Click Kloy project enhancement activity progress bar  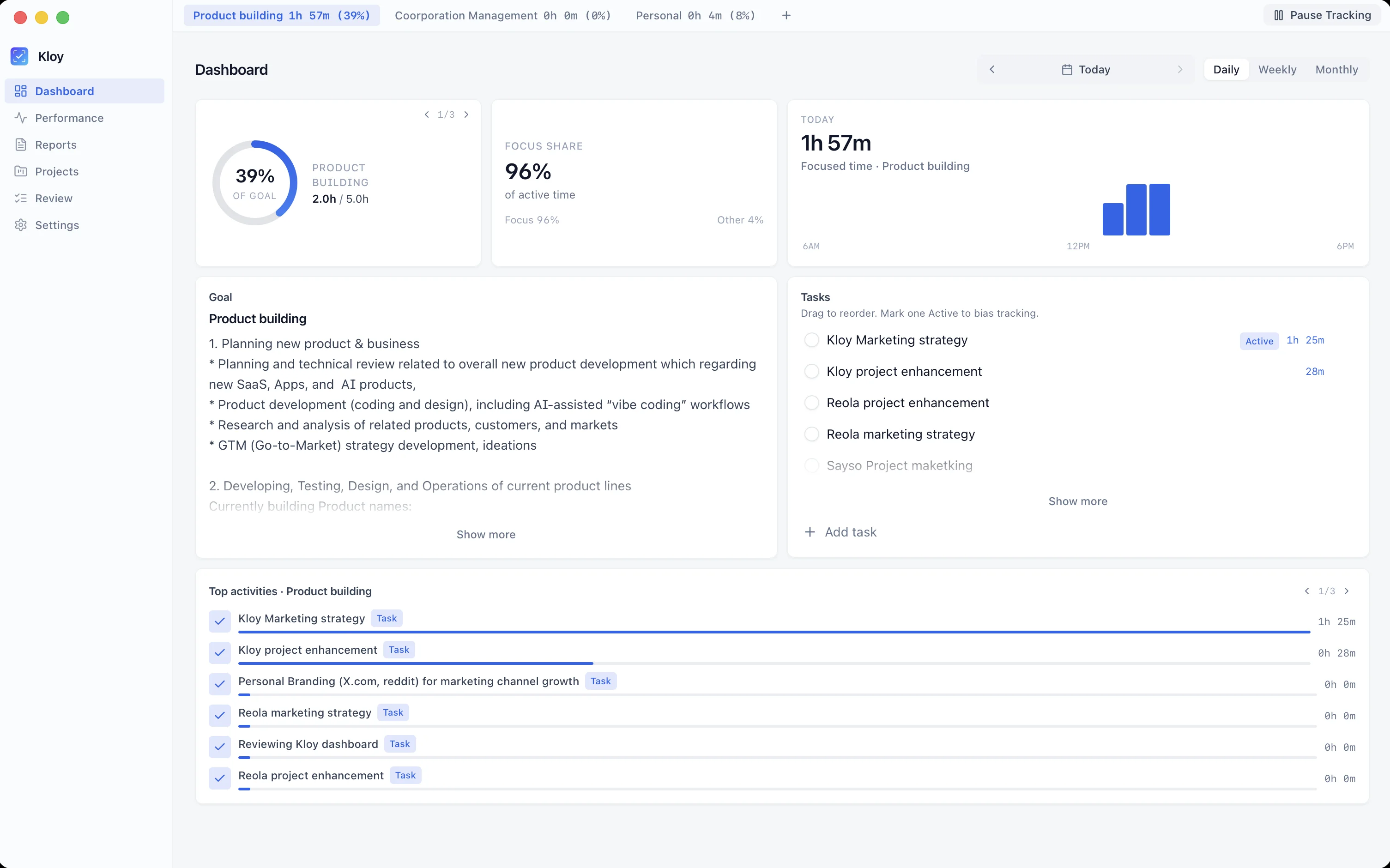tap(774, 663)
